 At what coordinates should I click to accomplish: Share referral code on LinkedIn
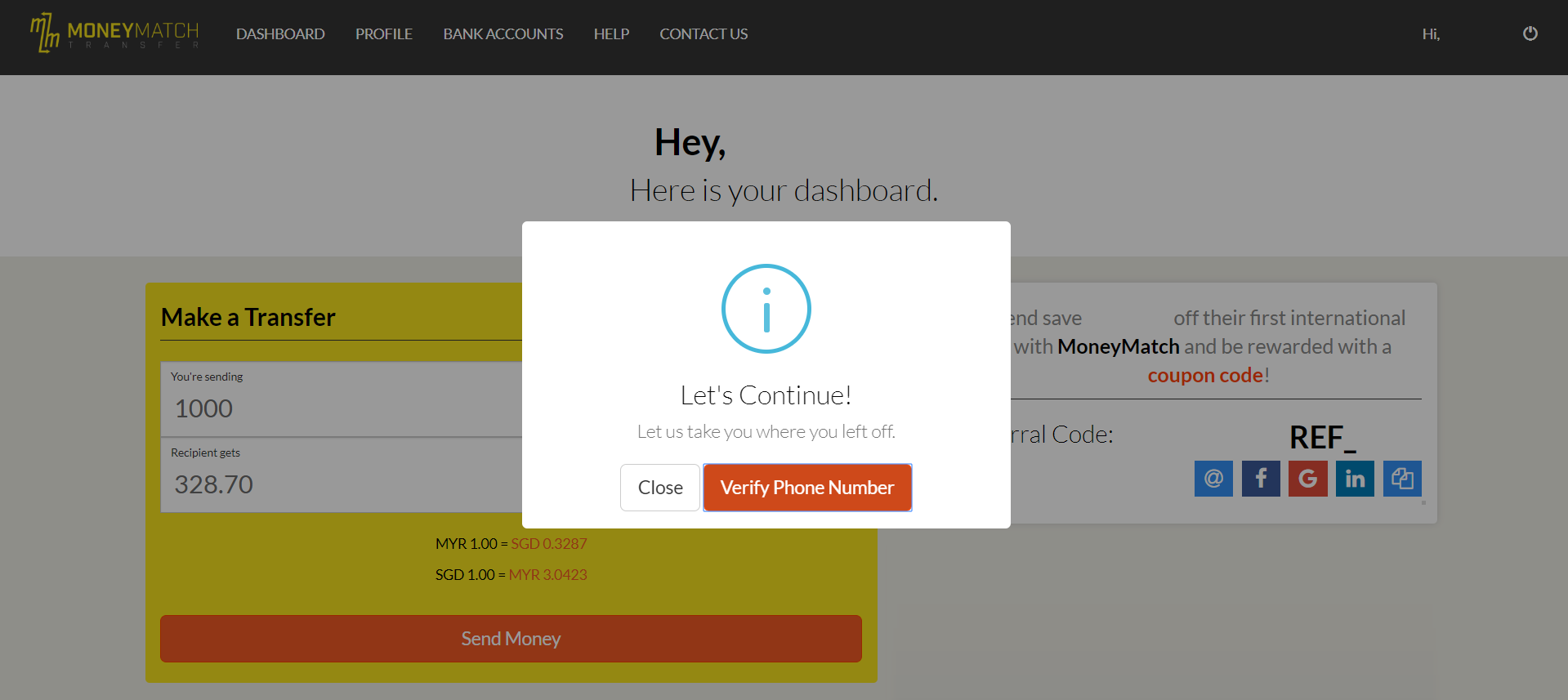pyautogui.click(x=1355, y=479)
